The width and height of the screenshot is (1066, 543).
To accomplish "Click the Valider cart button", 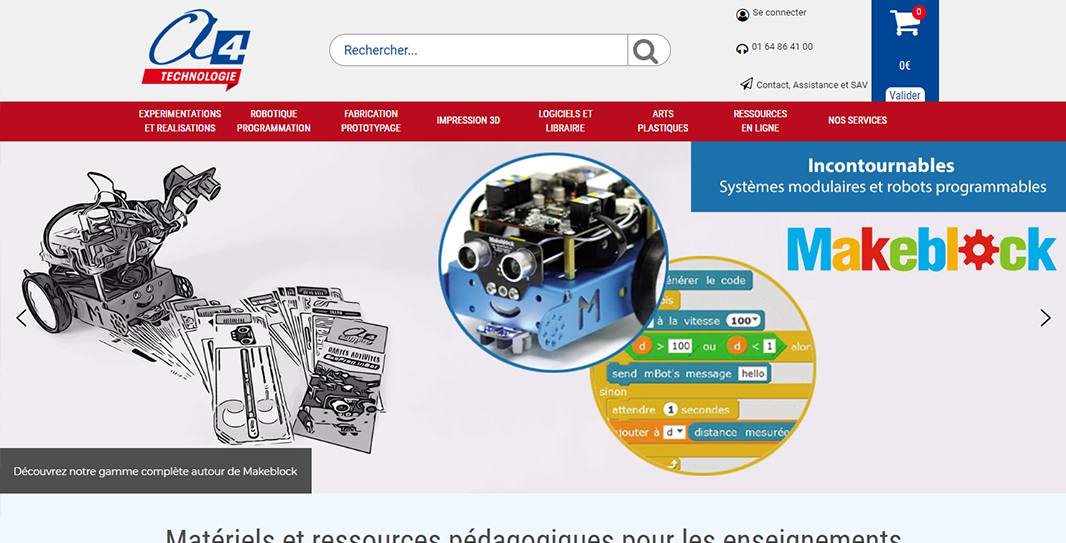I will click(x=905, y=95).
